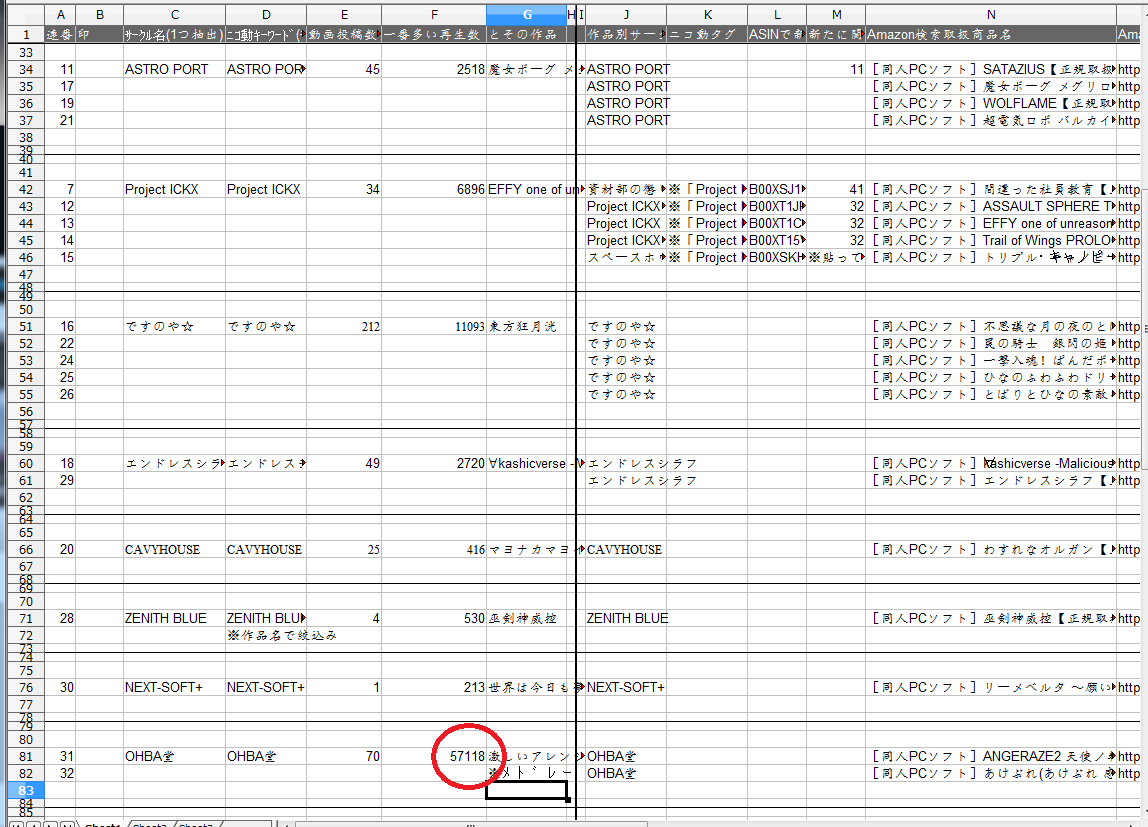Click the cell with value 57118
The image size is (1148, 827).
[434, 756]
